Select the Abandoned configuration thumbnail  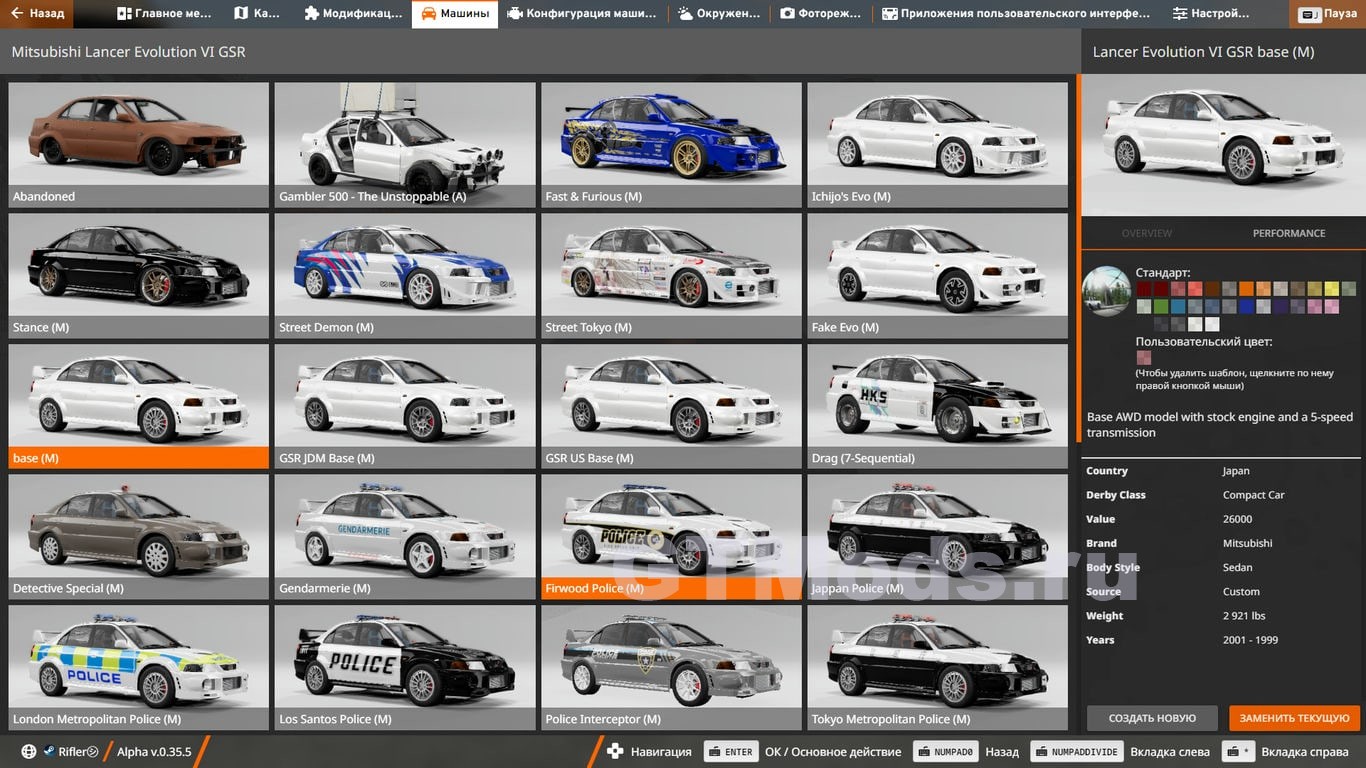click(138, 145)
